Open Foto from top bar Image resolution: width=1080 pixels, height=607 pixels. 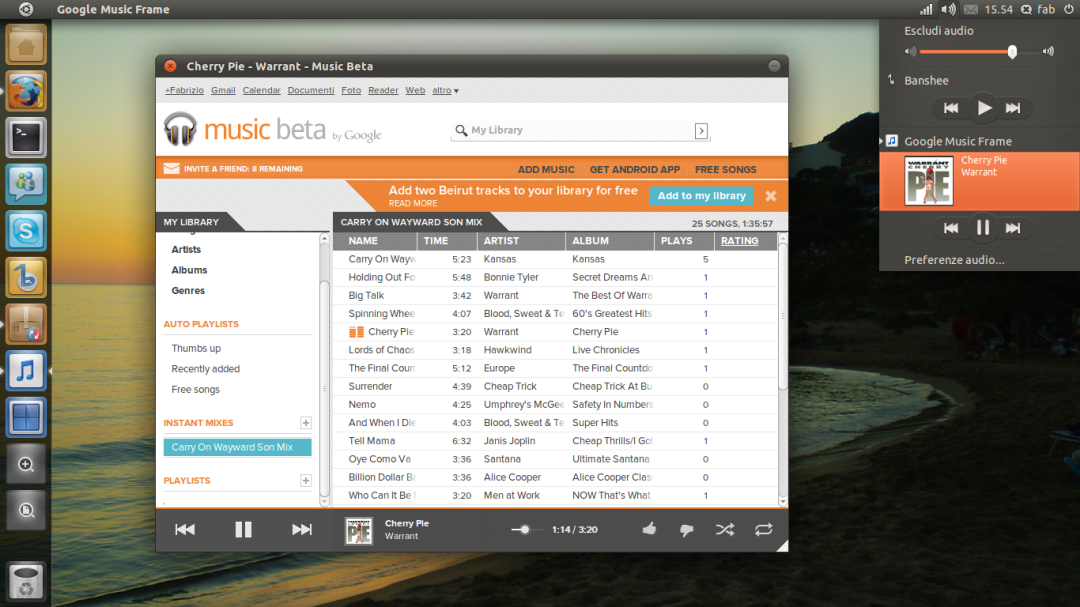[x=351, y=90]
